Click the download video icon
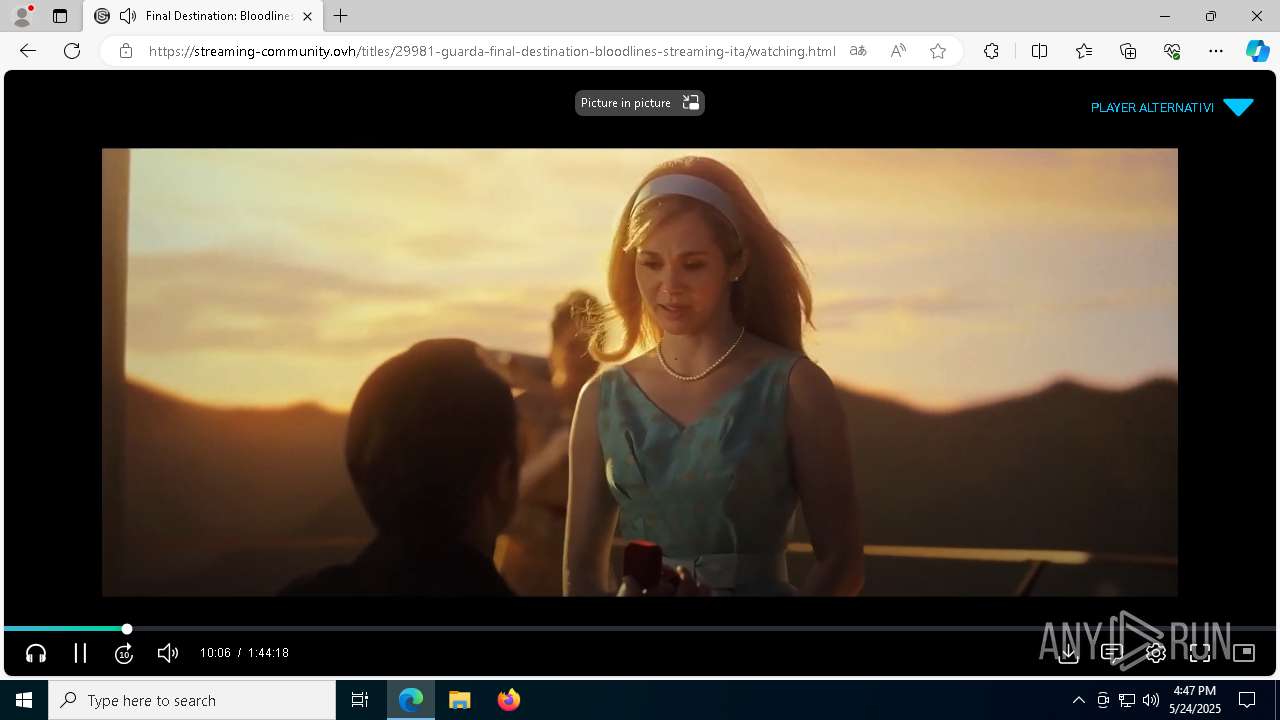This screenshot has width=1280, height=720. [1068, 653]
